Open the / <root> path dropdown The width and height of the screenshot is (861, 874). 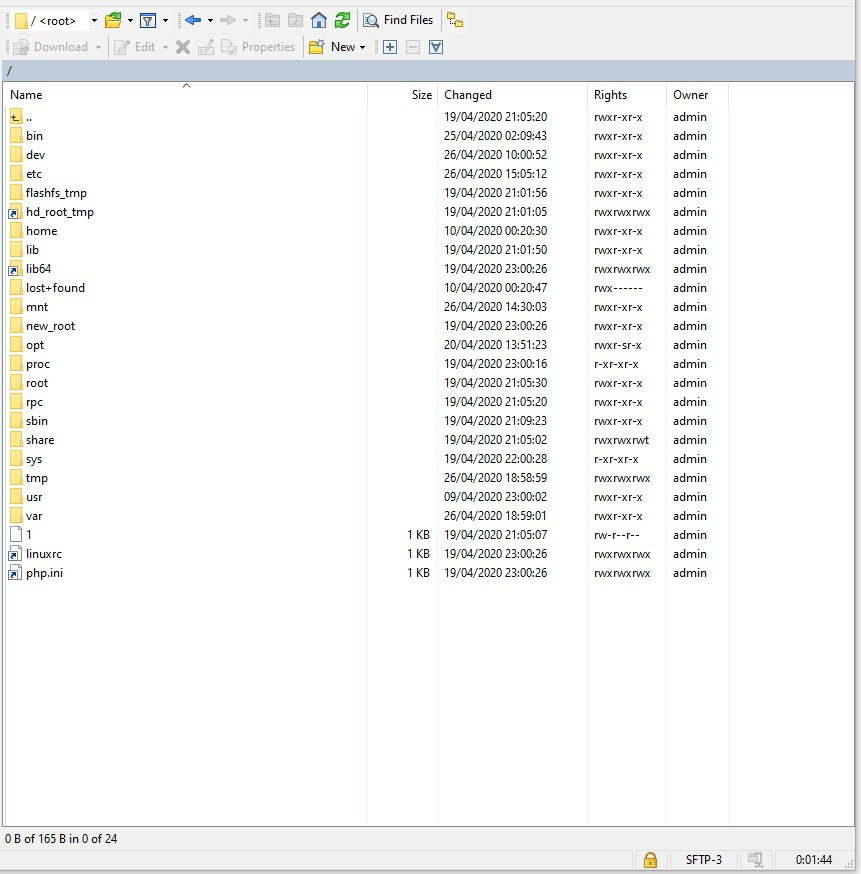point(94,21)
